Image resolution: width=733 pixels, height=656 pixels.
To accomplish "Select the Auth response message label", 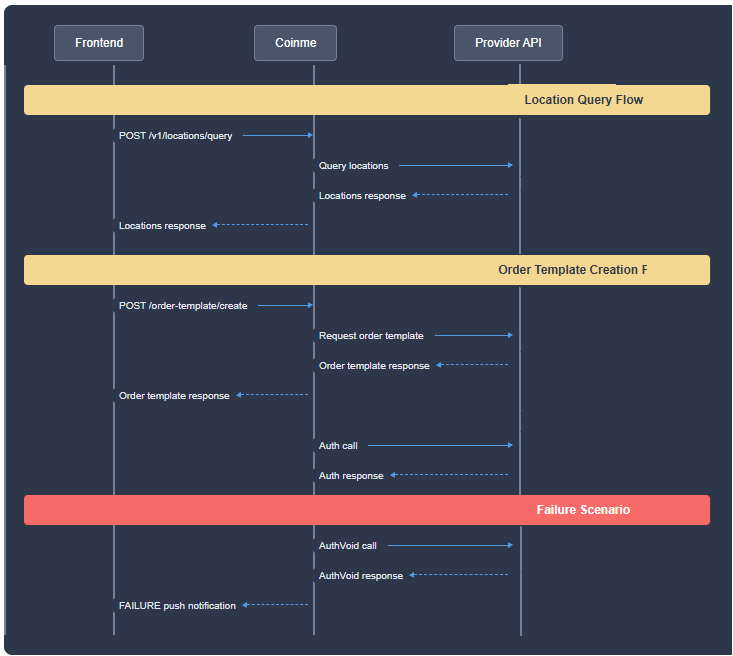I will point(351,476).
